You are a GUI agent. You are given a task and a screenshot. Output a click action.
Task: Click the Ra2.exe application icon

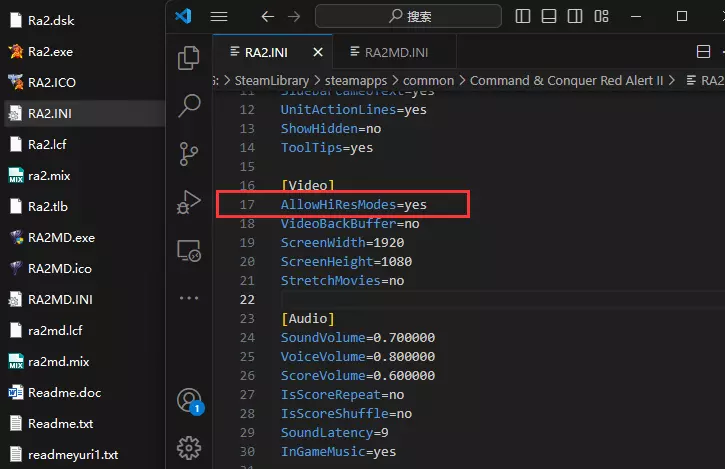point(16,51)
